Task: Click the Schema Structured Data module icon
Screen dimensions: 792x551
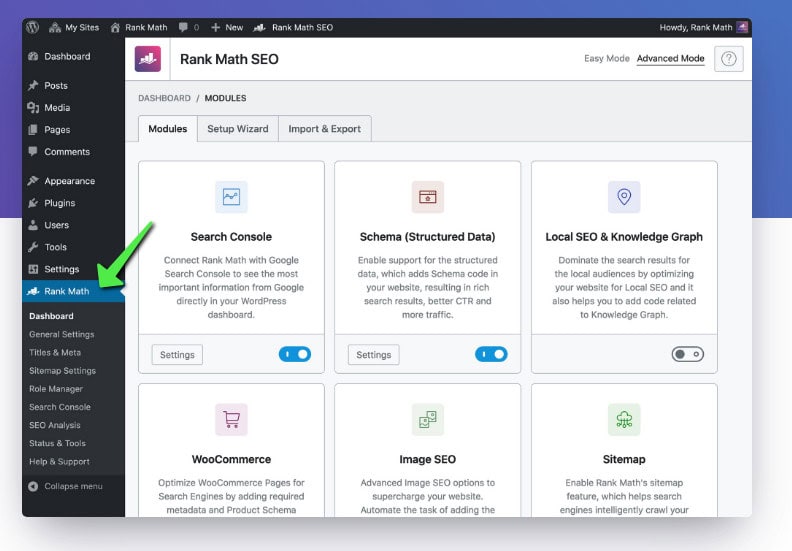Action: [x=427, y=197]
